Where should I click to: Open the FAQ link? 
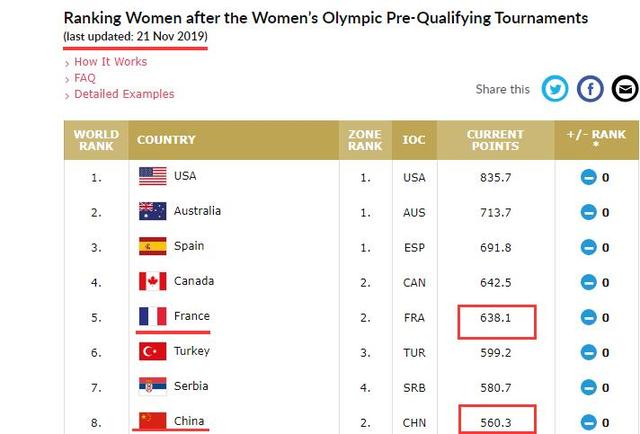(x=85, y=78)
